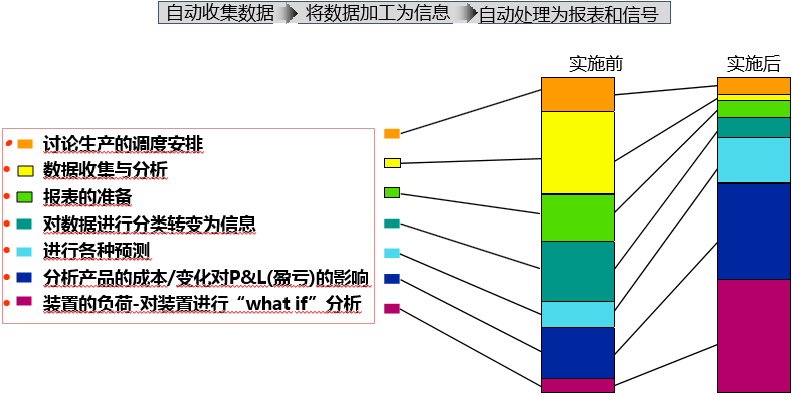Click green segment of 实施前 bar
The width and height of the screenshot is (792, 397).
point(578,218)
